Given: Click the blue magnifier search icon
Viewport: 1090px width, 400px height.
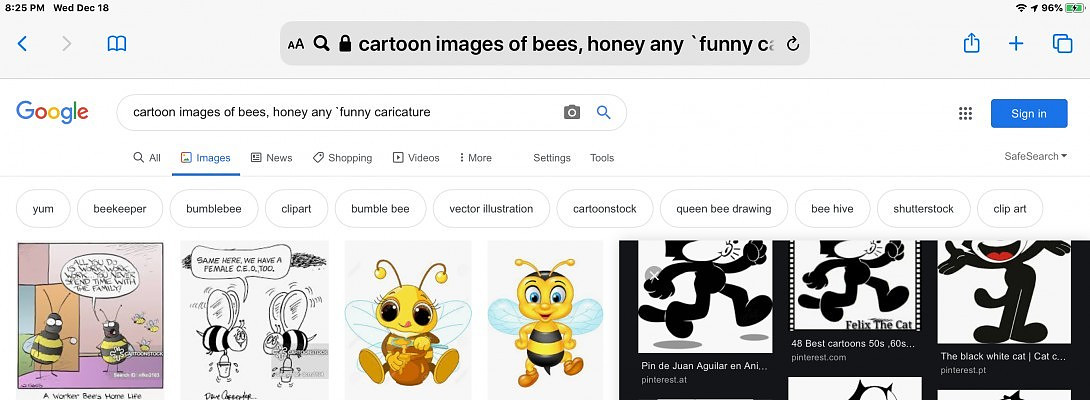Looking at the screenshot, I should (x=604, y=113).
